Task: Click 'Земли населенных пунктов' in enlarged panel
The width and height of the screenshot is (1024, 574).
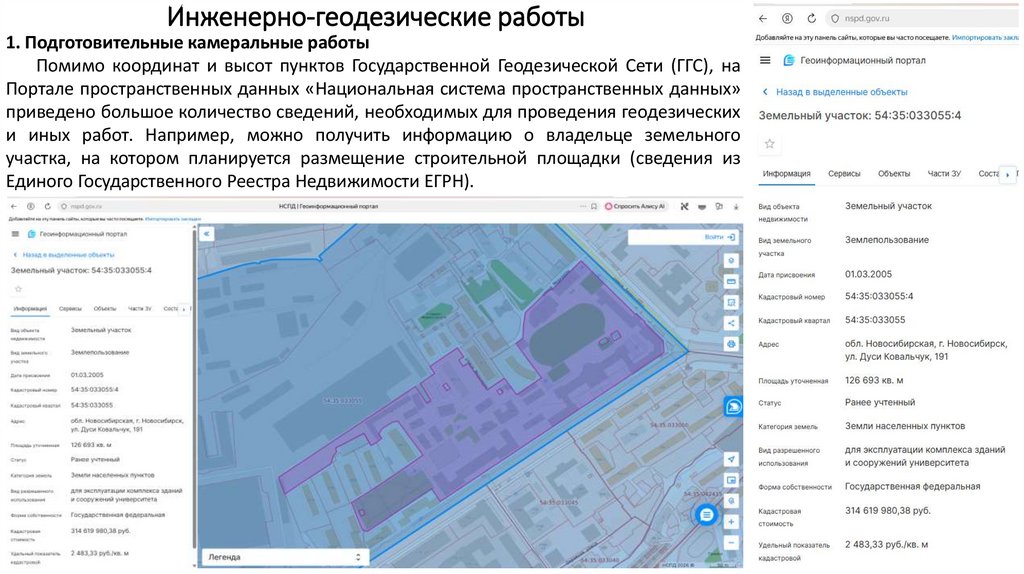Action: (904, 426)
